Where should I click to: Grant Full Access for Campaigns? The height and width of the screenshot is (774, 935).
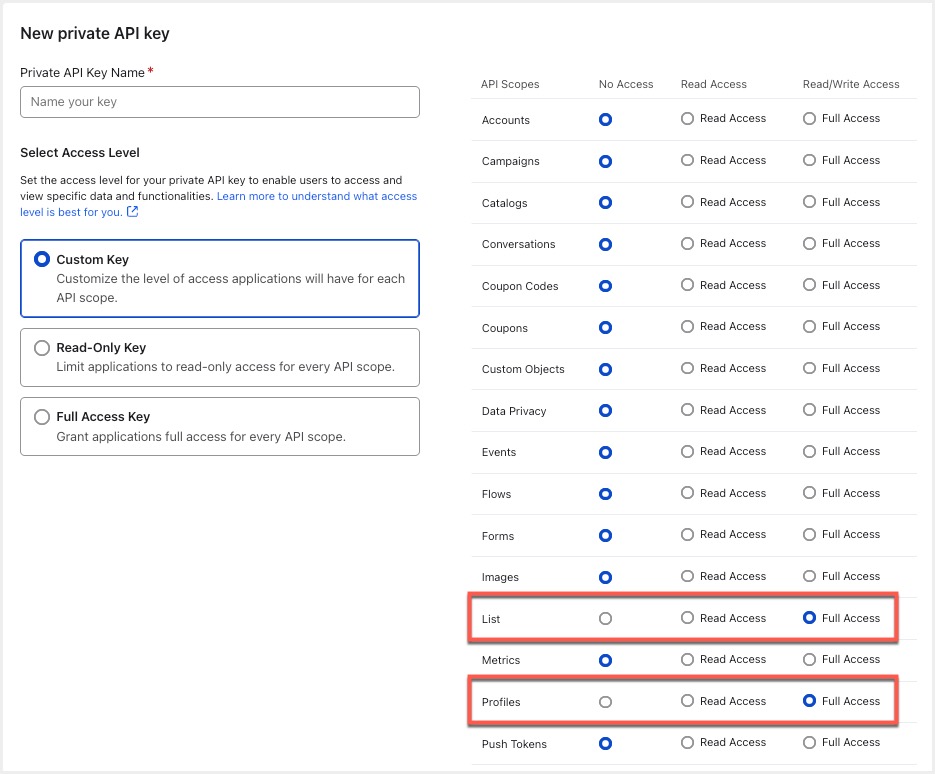[x=809, y=160]
